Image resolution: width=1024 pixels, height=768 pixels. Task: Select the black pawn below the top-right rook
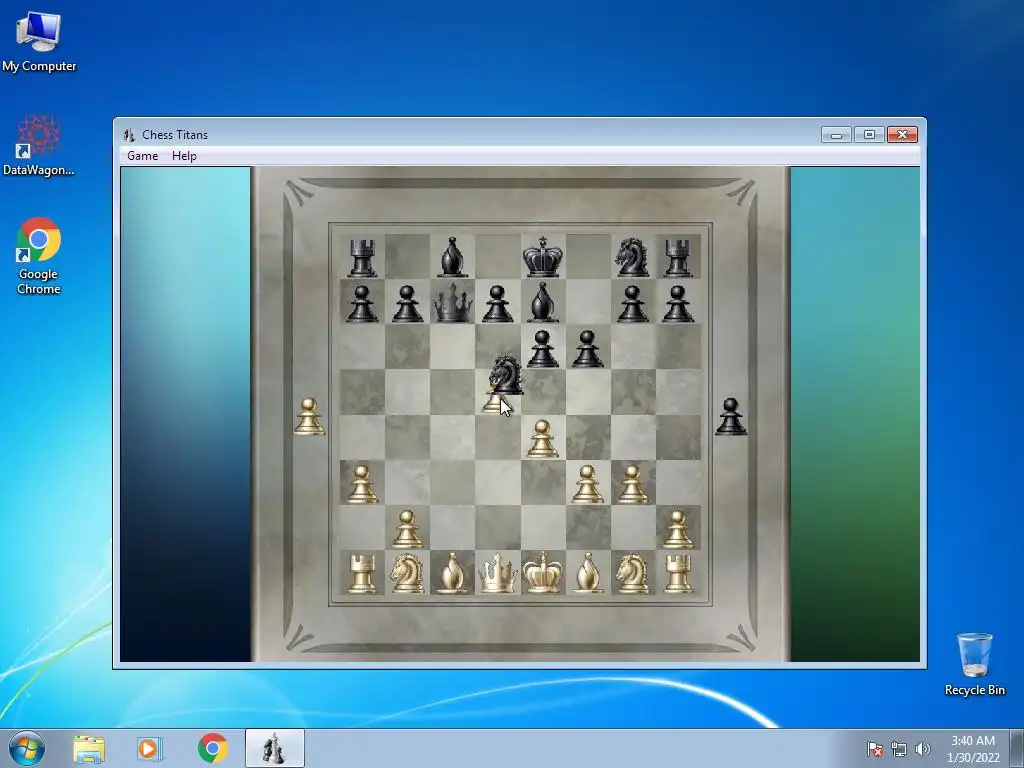(x=678, y=304)
